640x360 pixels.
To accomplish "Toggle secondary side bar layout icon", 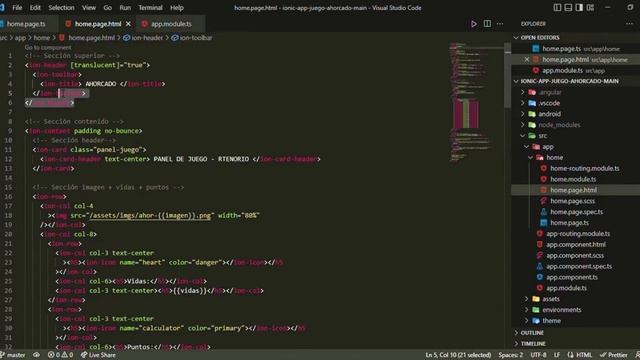I will [579, 8].
